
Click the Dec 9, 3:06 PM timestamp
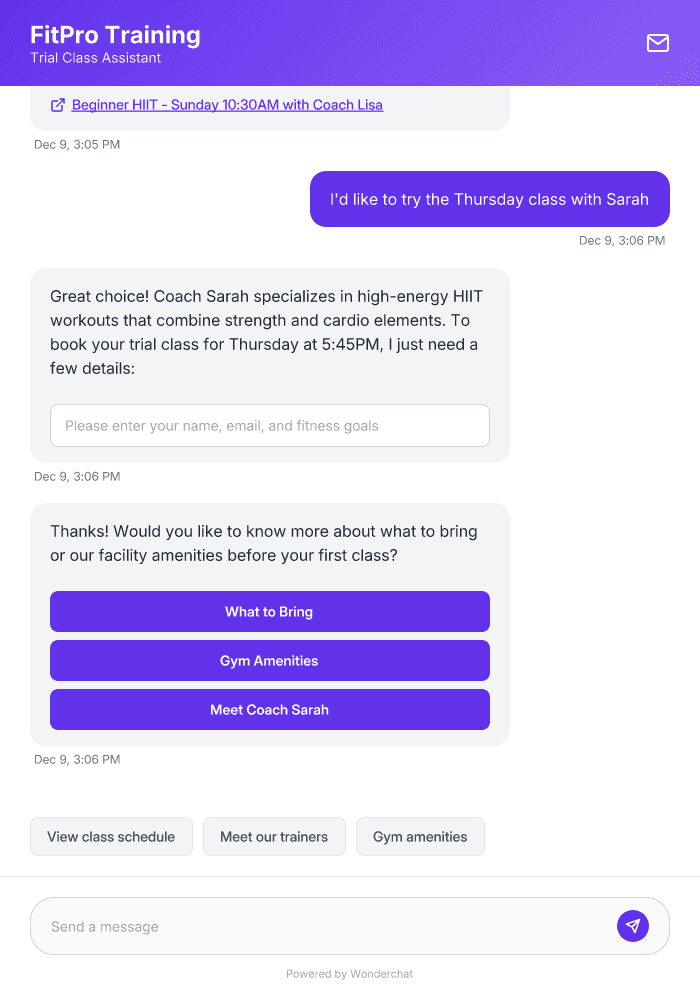point(622,240)
